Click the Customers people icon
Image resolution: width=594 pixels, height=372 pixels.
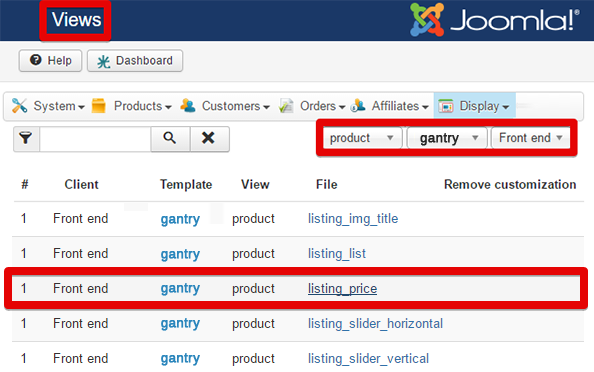[x=188, y=106]
